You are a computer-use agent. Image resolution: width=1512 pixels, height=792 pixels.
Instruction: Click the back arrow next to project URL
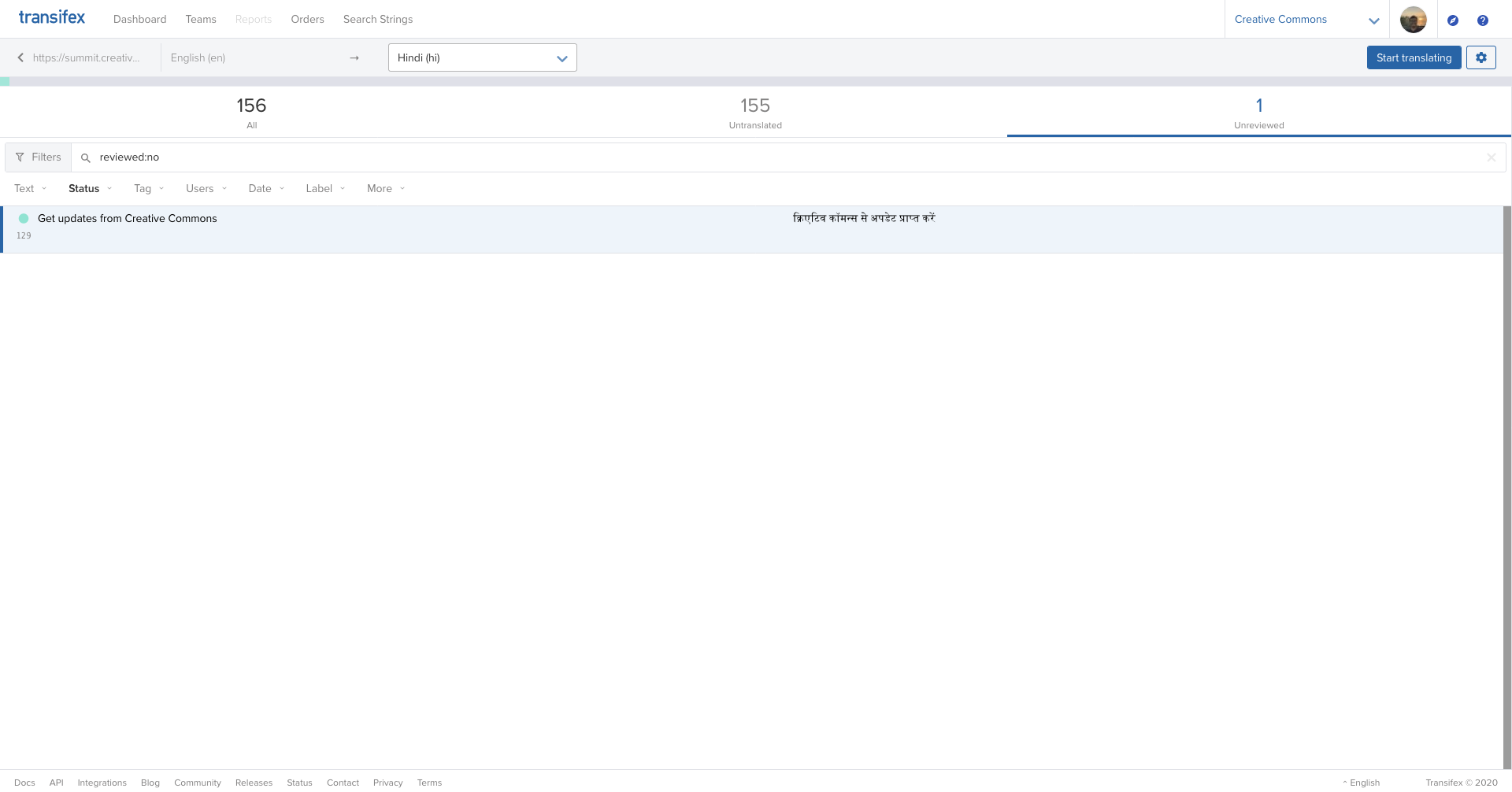pyautogui.click(x=20, y=57)
